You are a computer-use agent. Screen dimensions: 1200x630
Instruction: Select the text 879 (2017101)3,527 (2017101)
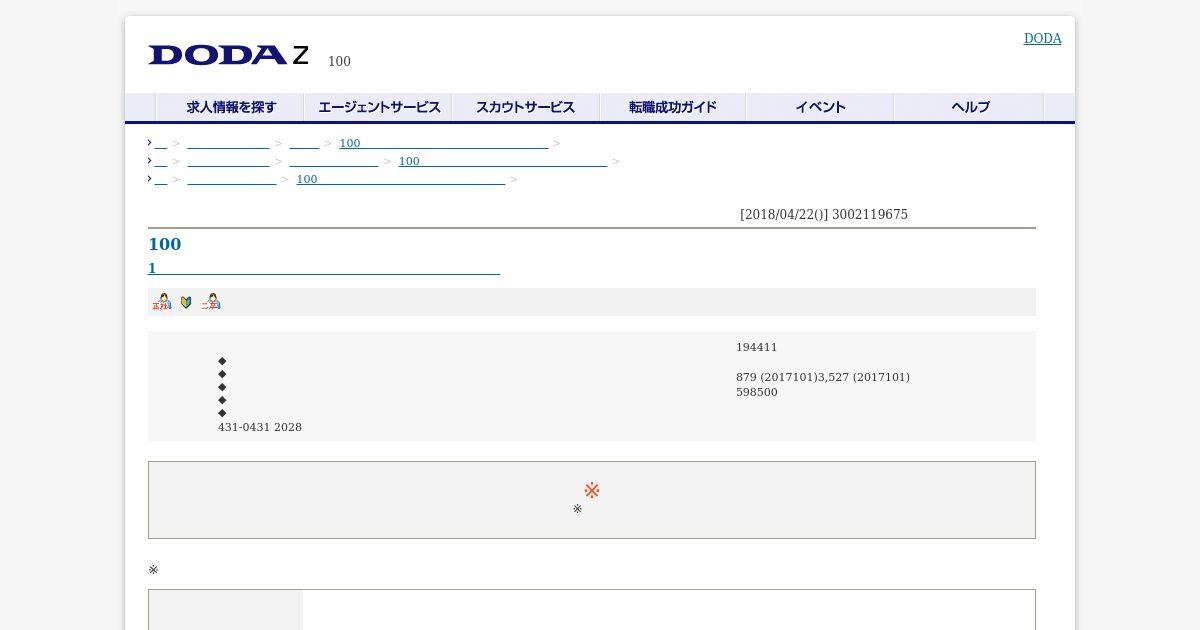pyautogui.click(x=823, y=377)
